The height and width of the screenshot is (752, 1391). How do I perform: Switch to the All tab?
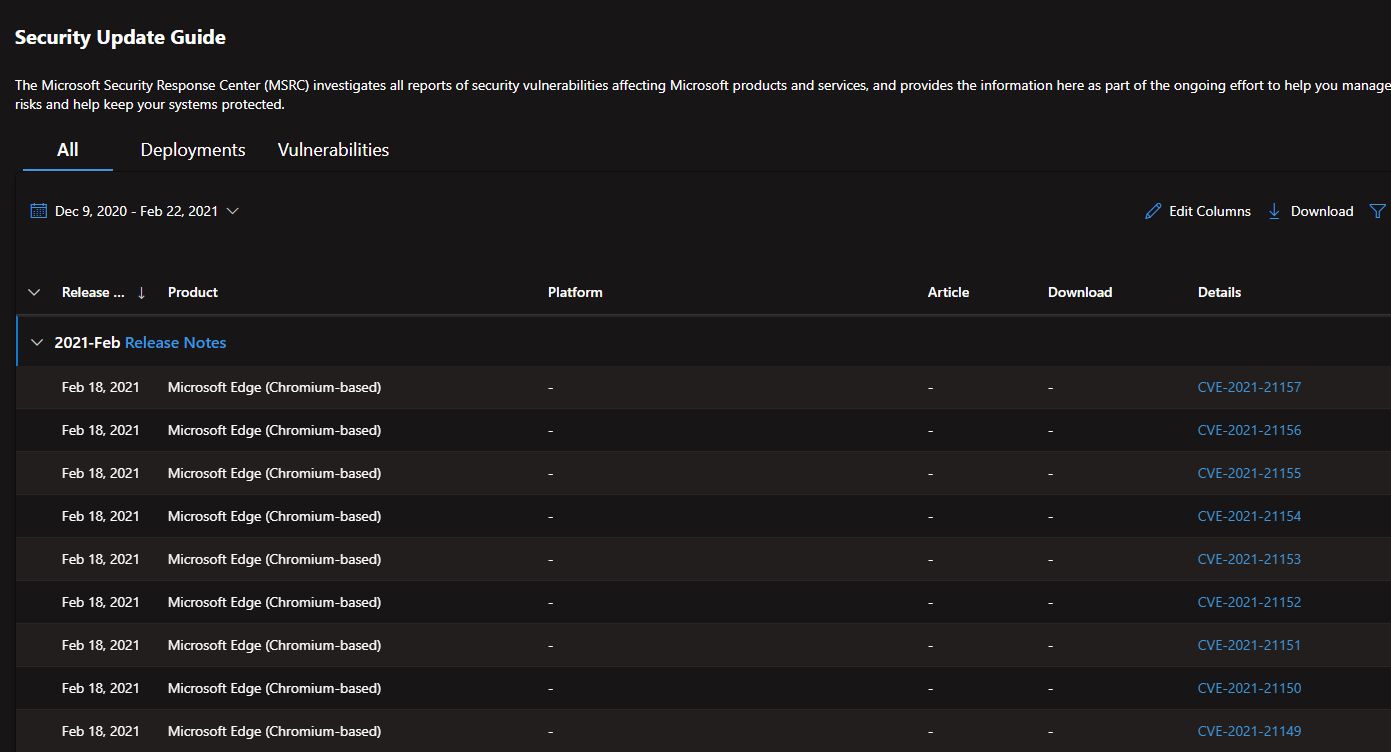(68, 150)
